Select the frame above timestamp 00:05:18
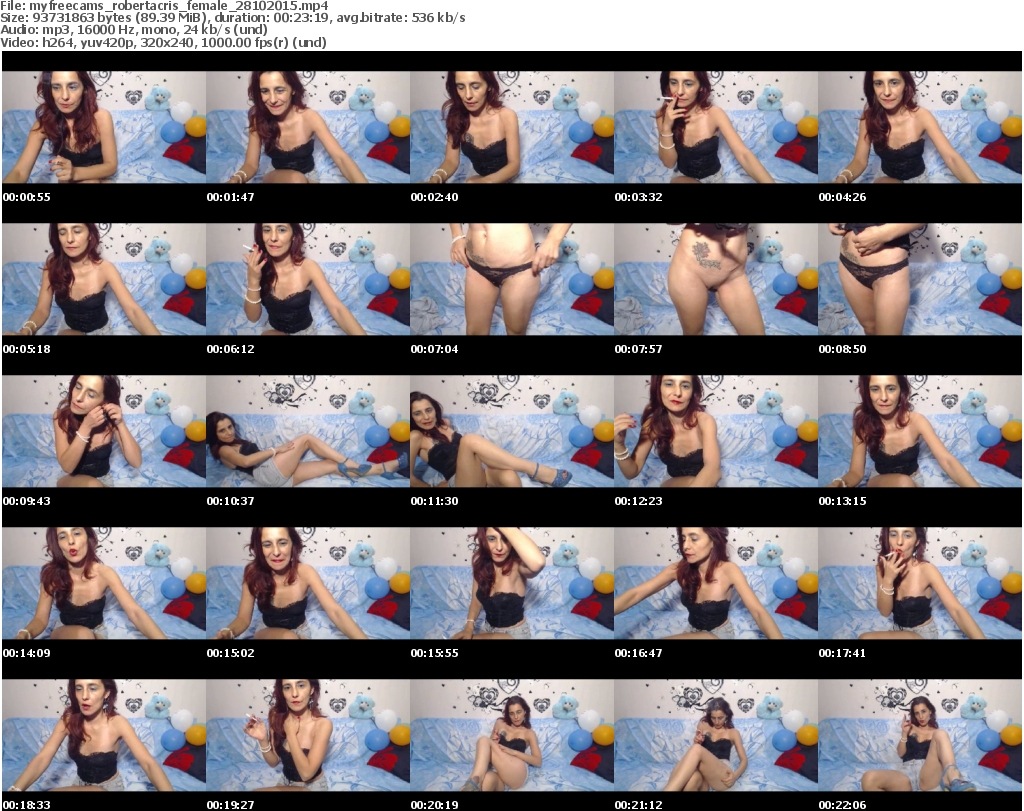The width and height of the screenshot is (1024, 811). (104, 279)
